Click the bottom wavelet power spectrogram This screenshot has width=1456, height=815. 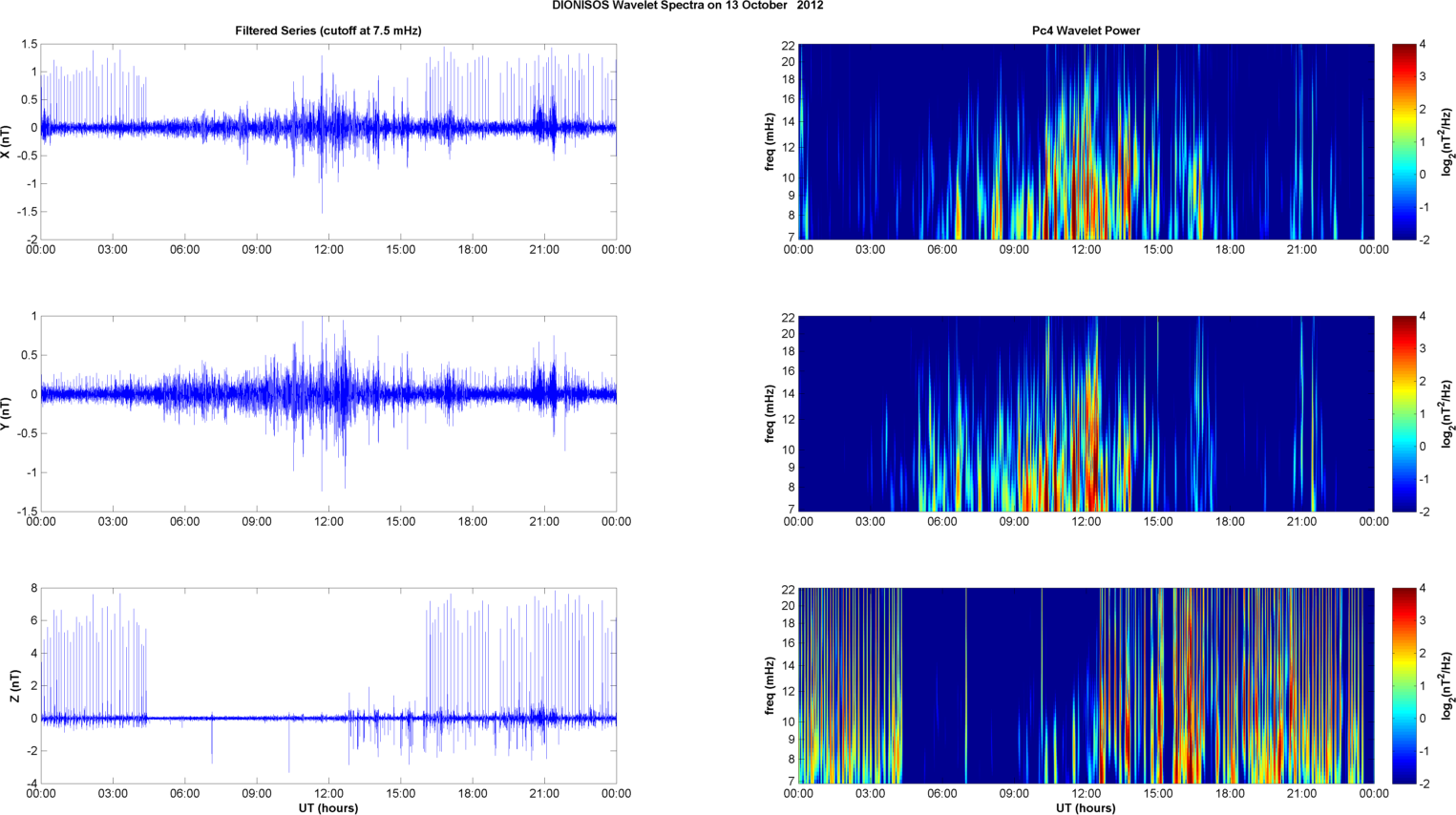pos(1086,685)
